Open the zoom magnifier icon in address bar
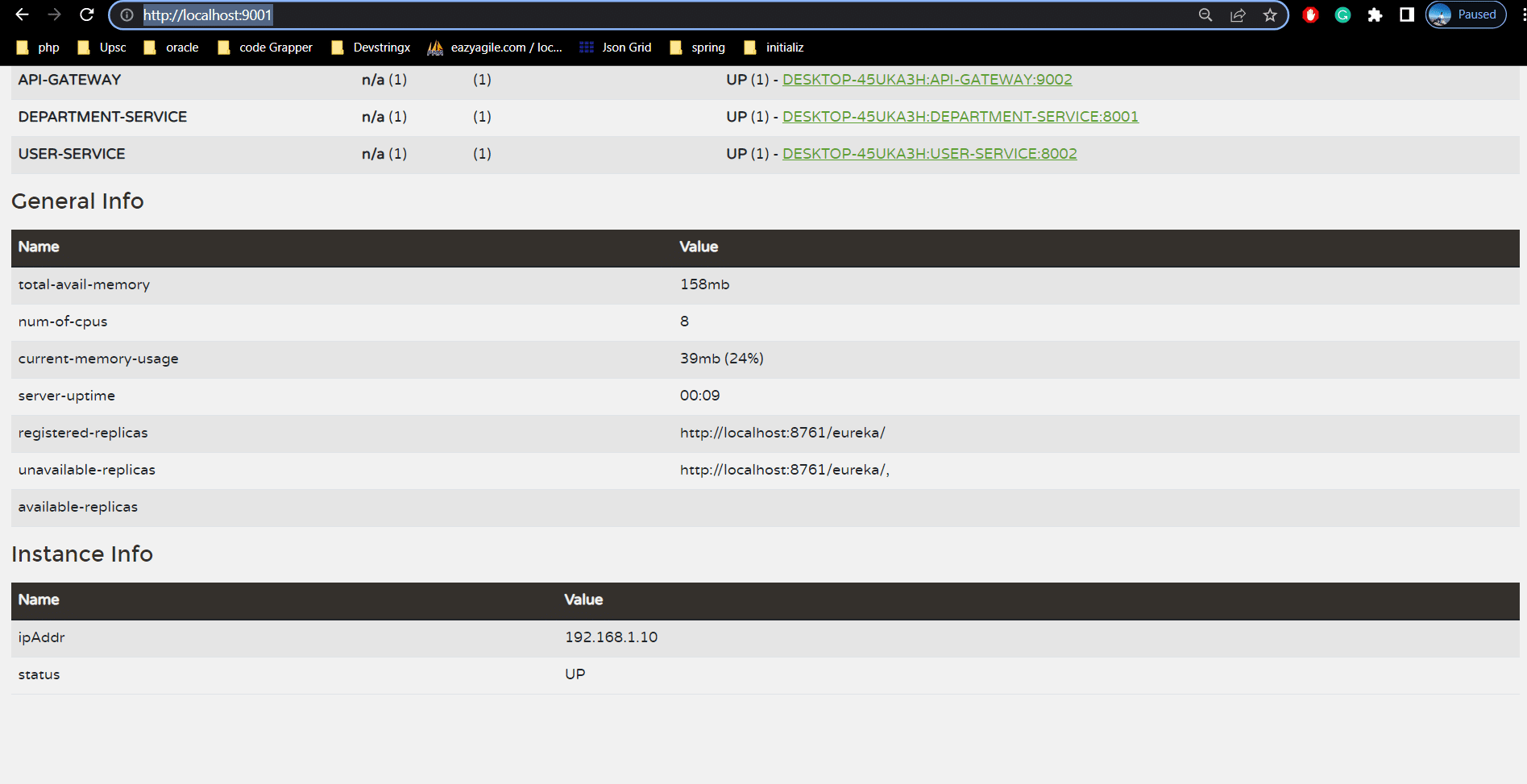 tap(1205, 15)
